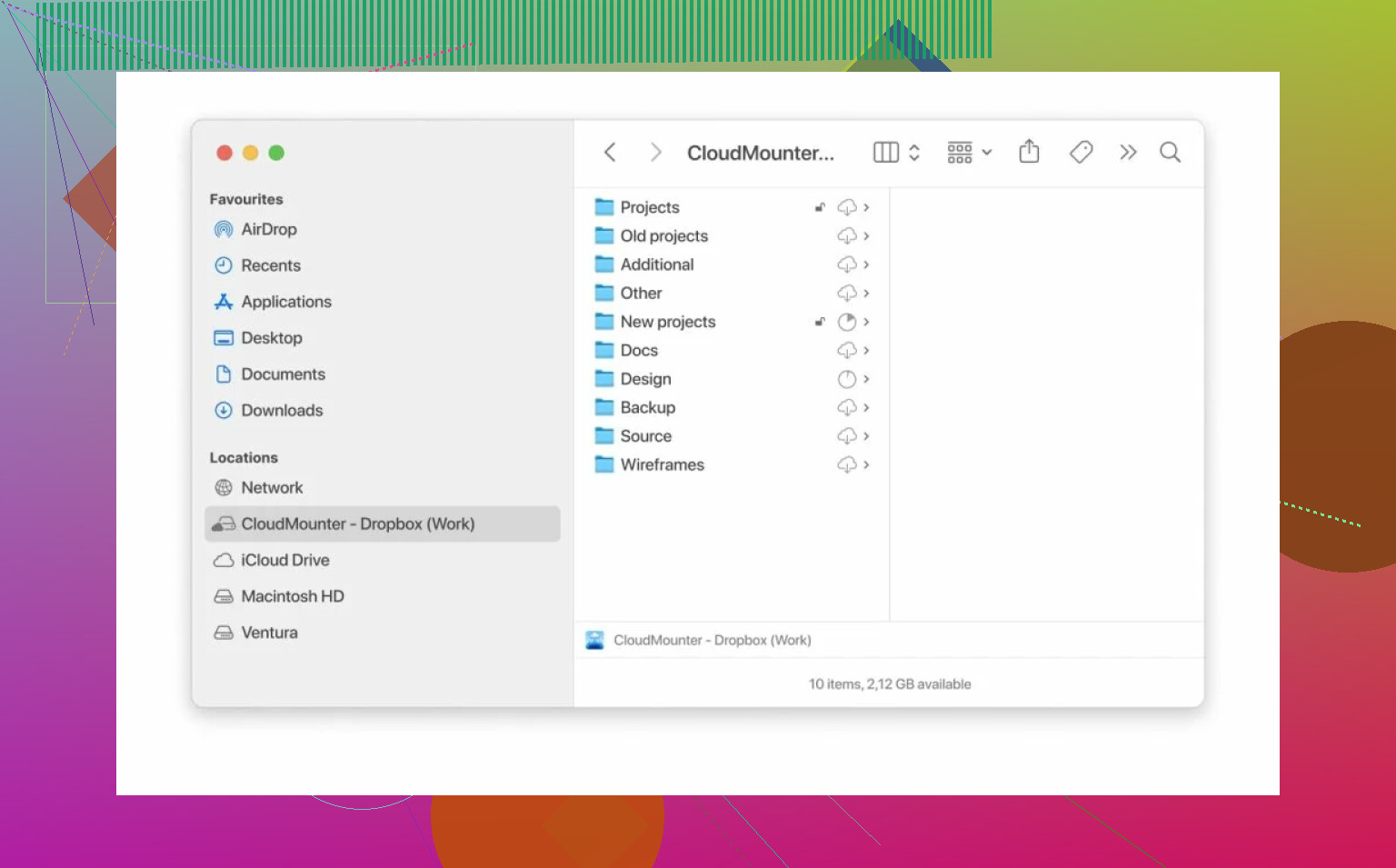The image size is (1396, 868).
Task: Click the Share icon in toolbar
Action: 1029,152
